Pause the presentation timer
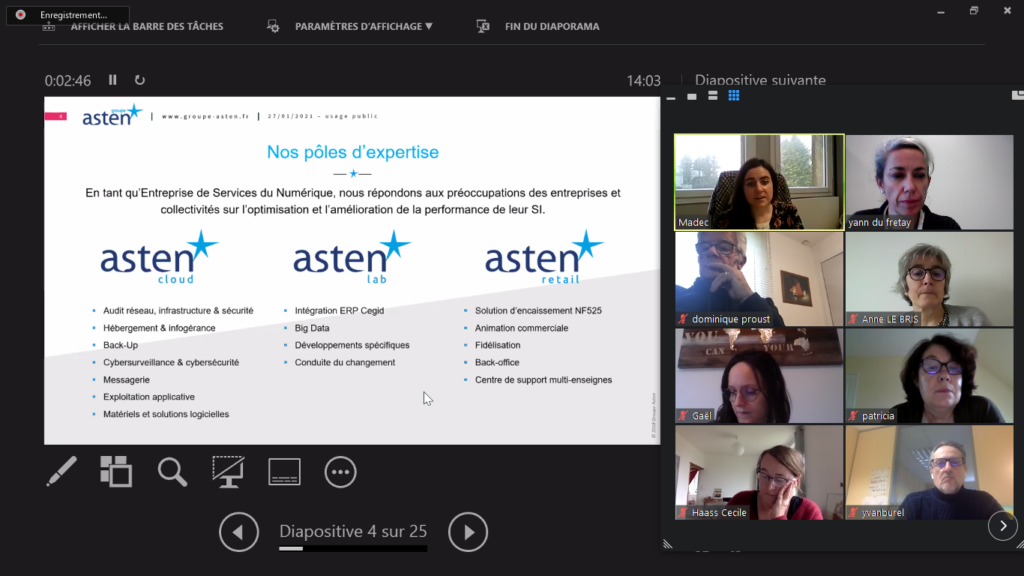The width and height of the screenshot is (1024, 576). pos(113,80)
